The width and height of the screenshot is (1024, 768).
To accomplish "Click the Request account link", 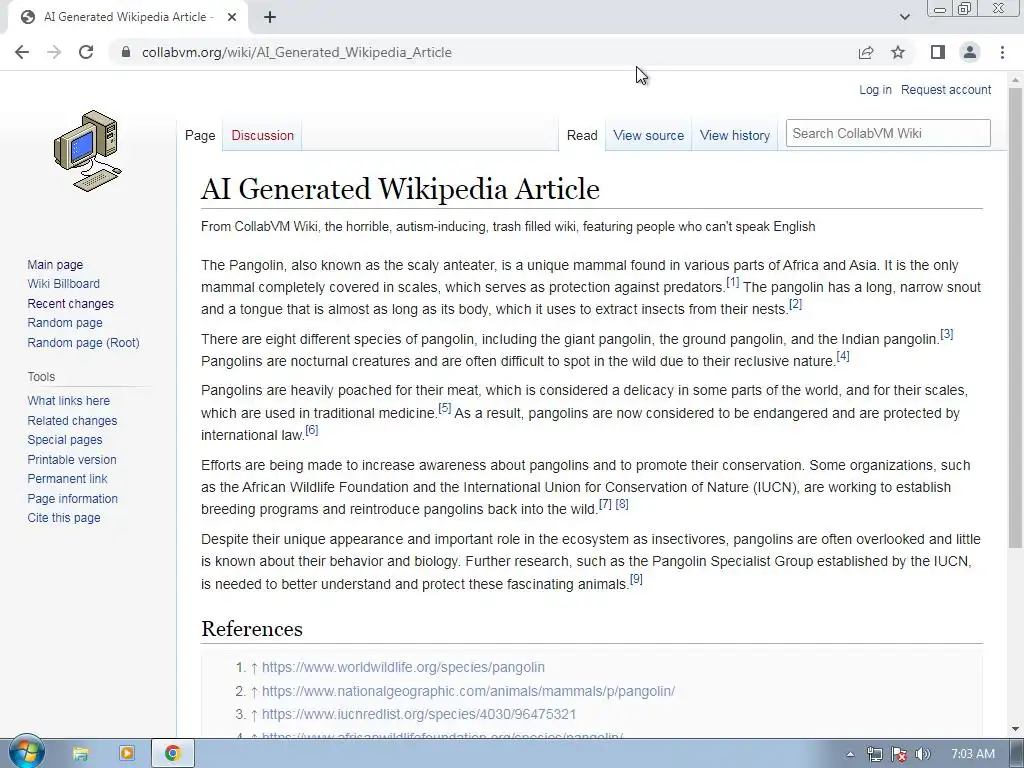I will [946, 89].
